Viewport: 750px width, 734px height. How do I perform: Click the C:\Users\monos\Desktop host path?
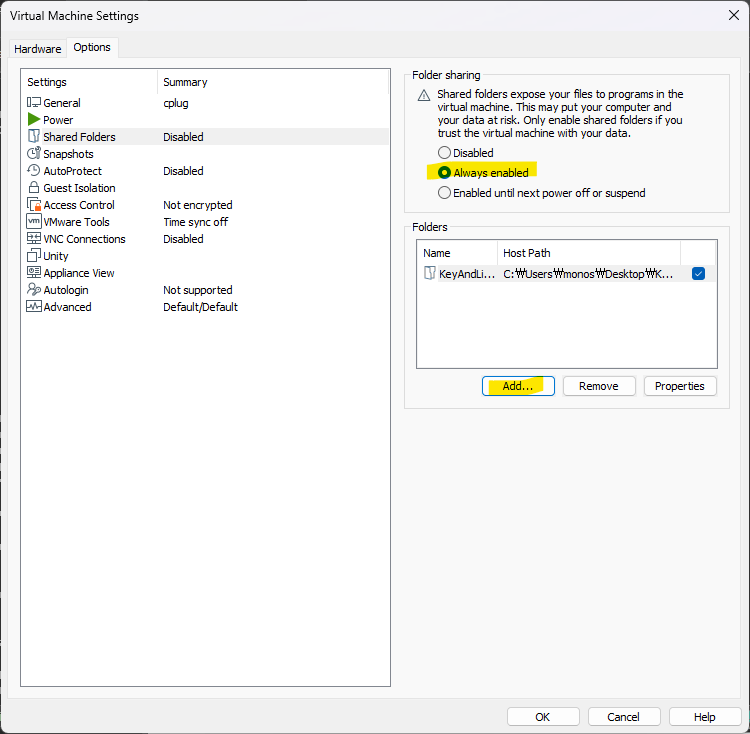(588, 274)
